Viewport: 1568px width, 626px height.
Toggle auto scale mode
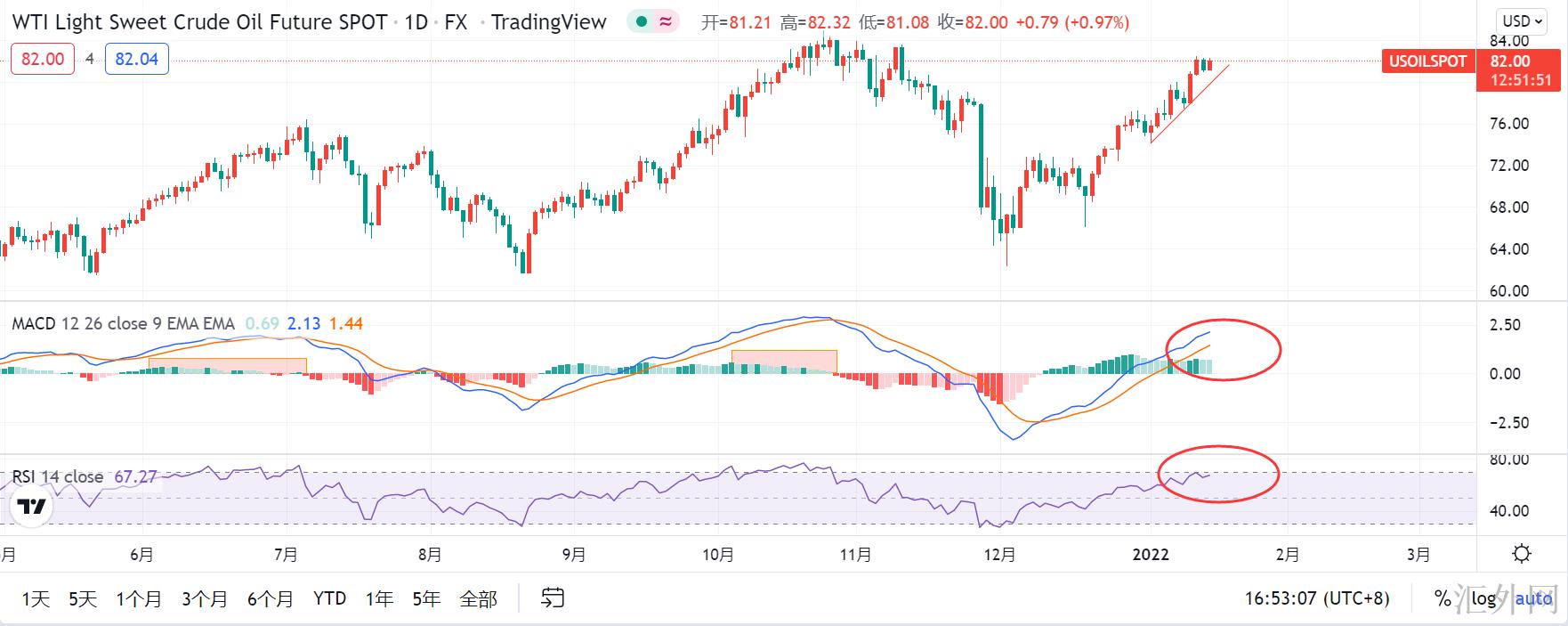pyautogui.click(x=1533, y=598)
